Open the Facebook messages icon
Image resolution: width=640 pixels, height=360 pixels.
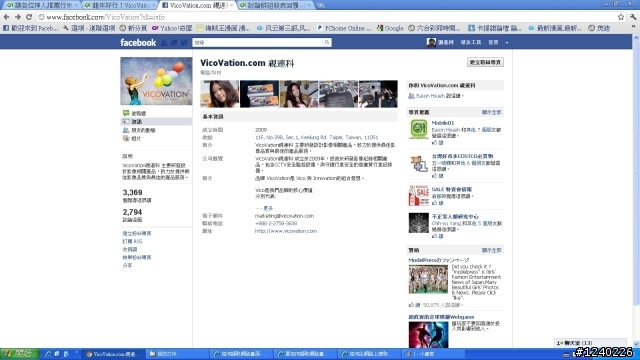[174, 42]
